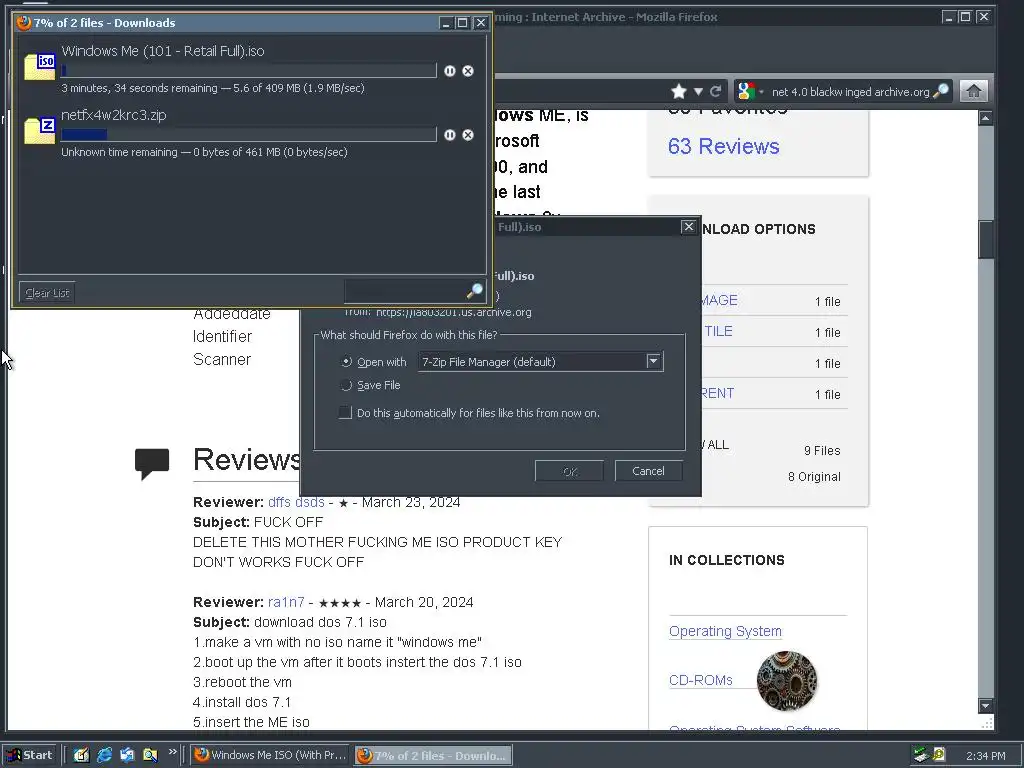Switch to Windows Me ISO taskbar window
Screen dimensions: 1024x768
pos(270,755)
